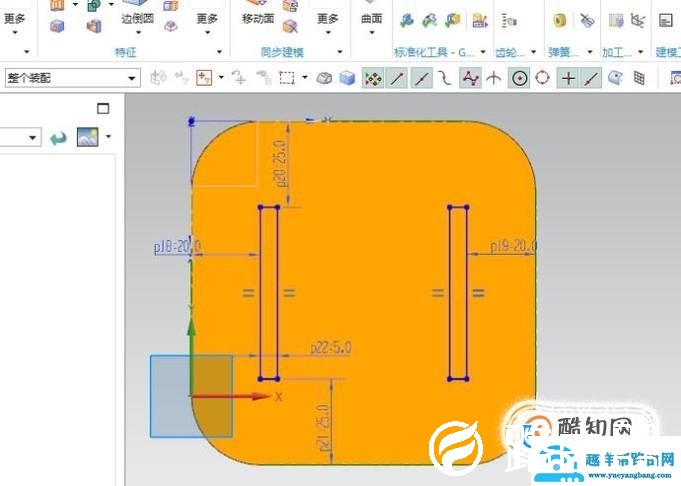The height and width of the screenshot is (486, 681).
Task: Expand the 齿轮 group arrow
Action: pyautogui.click(x=534, y=52)
